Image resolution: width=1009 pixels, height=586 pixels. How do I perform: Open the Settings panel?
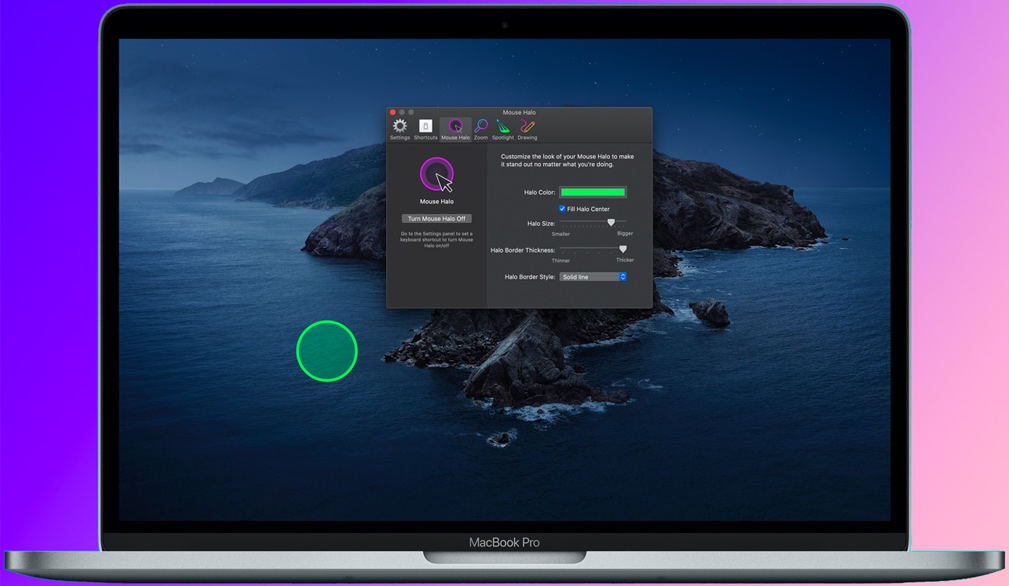(x=399, y=126)
